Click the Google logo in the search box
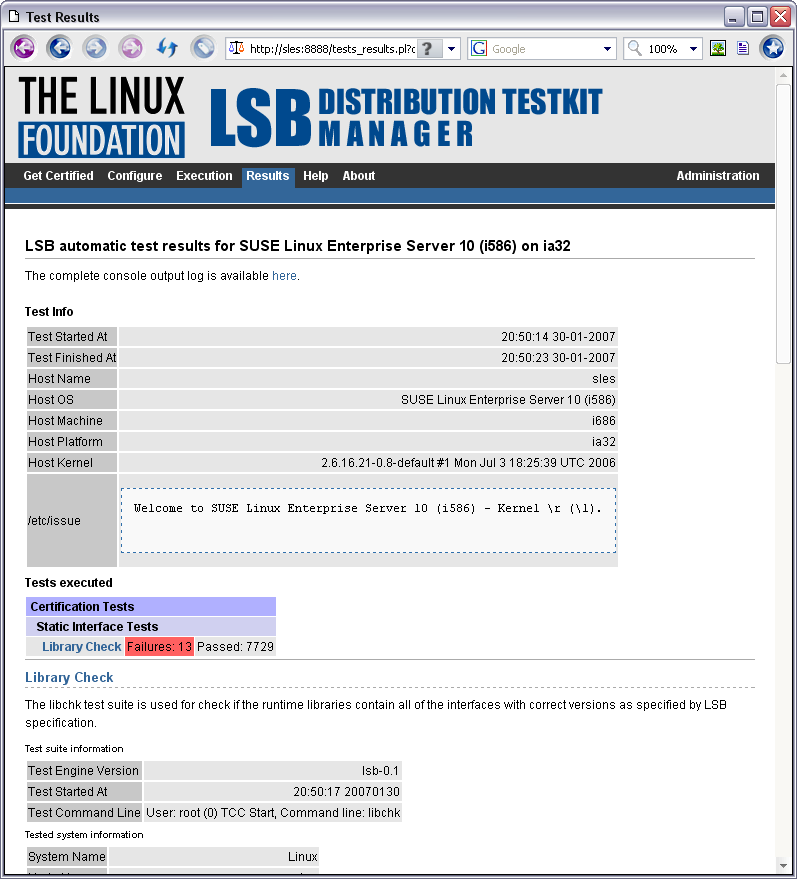 click(479, 49)
